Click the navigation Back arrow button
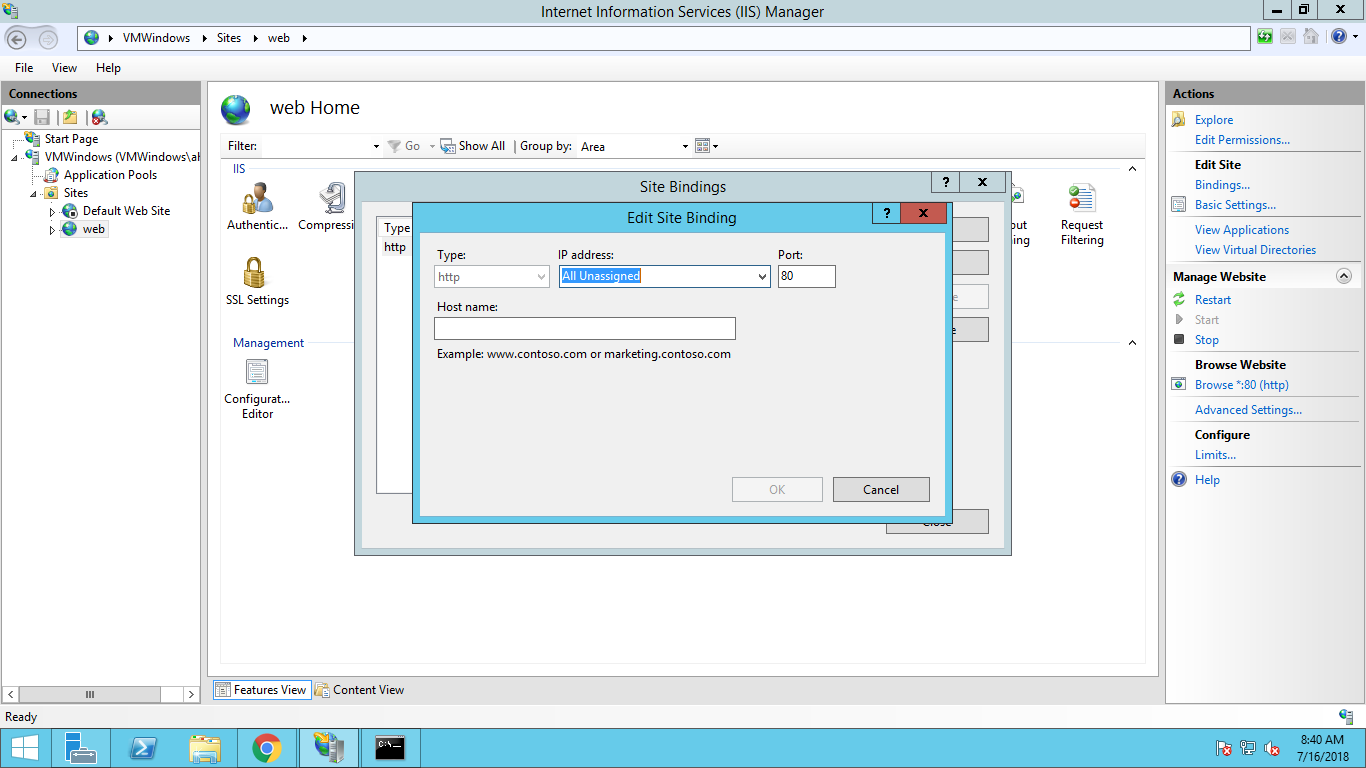Viewport: 1366px width, 768px height. [16, 38]
